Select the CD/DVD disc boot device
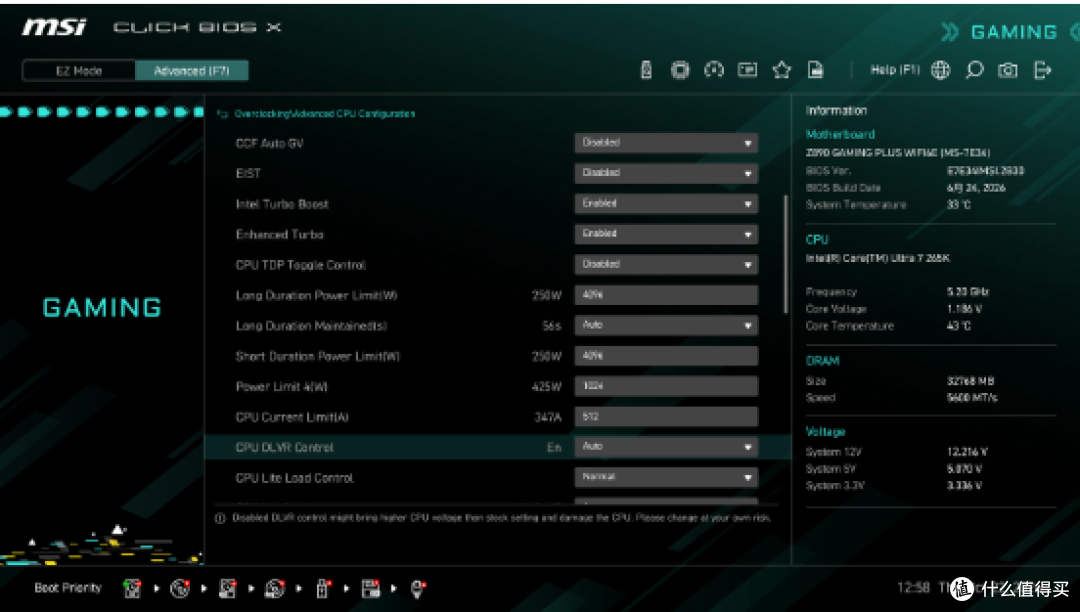1080x612 pixels. (x=180, y=588)
